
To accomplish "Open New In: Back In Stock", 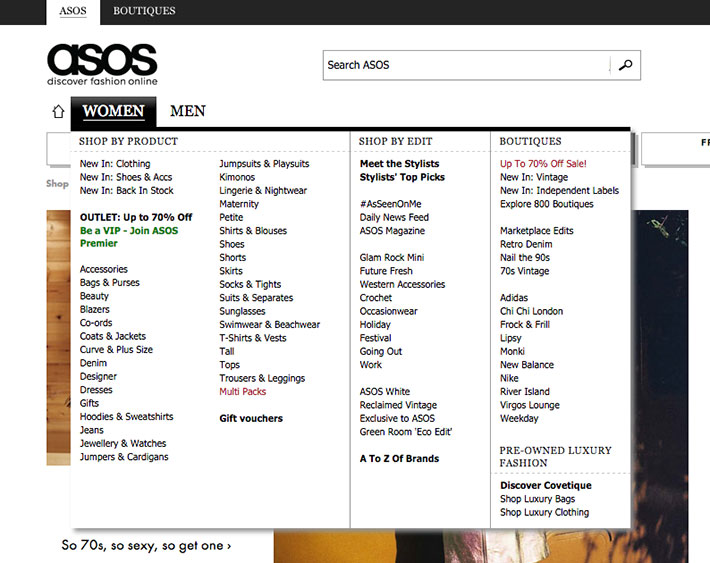I will (127, 191).
